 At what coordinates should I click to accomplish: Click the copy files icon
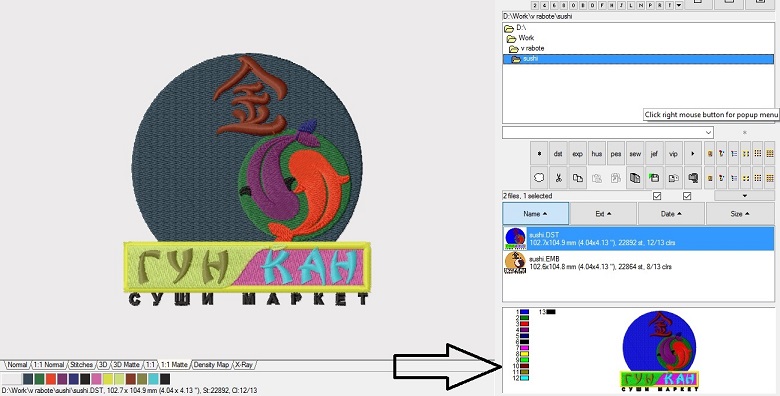578,178
